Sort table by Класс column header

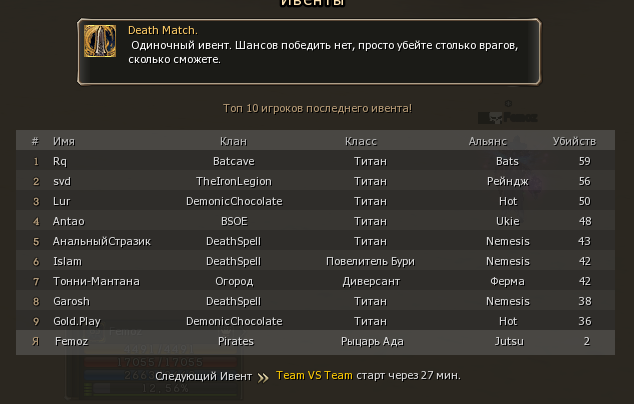pyautogui.click(x=361, y=141)
